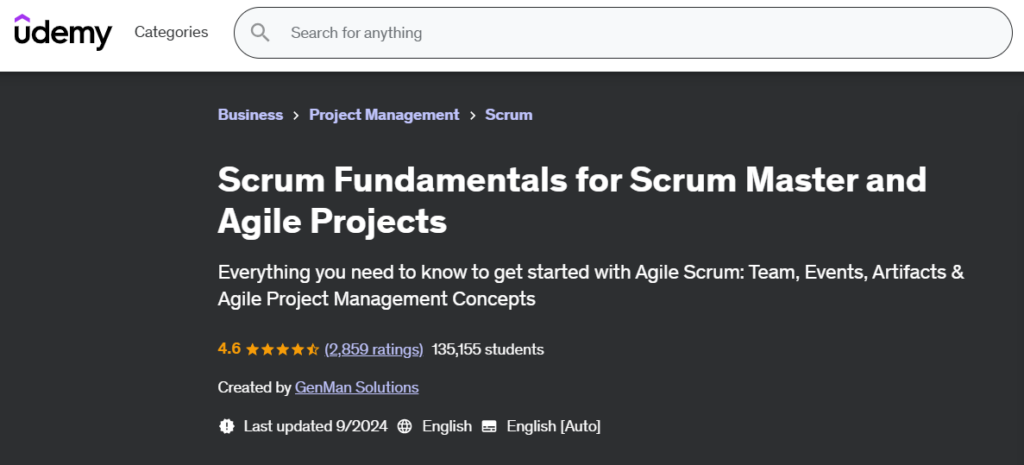1024x465 pixels.
Task: Click the 135,155 students count
Action: pyautogui.click(x=488, y=349)
